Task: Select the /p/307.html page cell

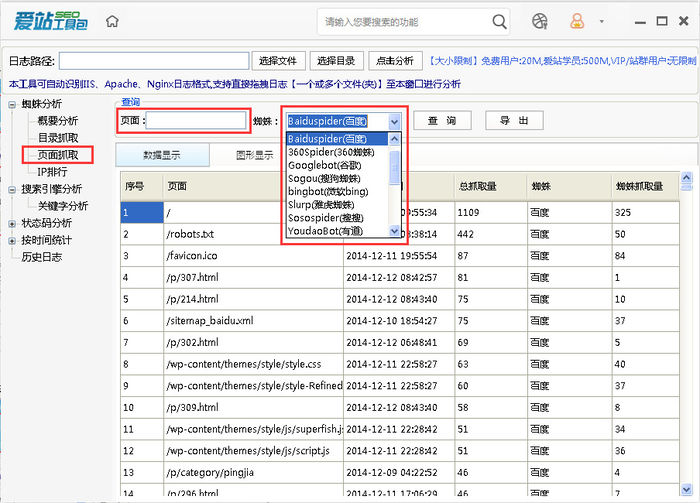Action: coord(253,278)
